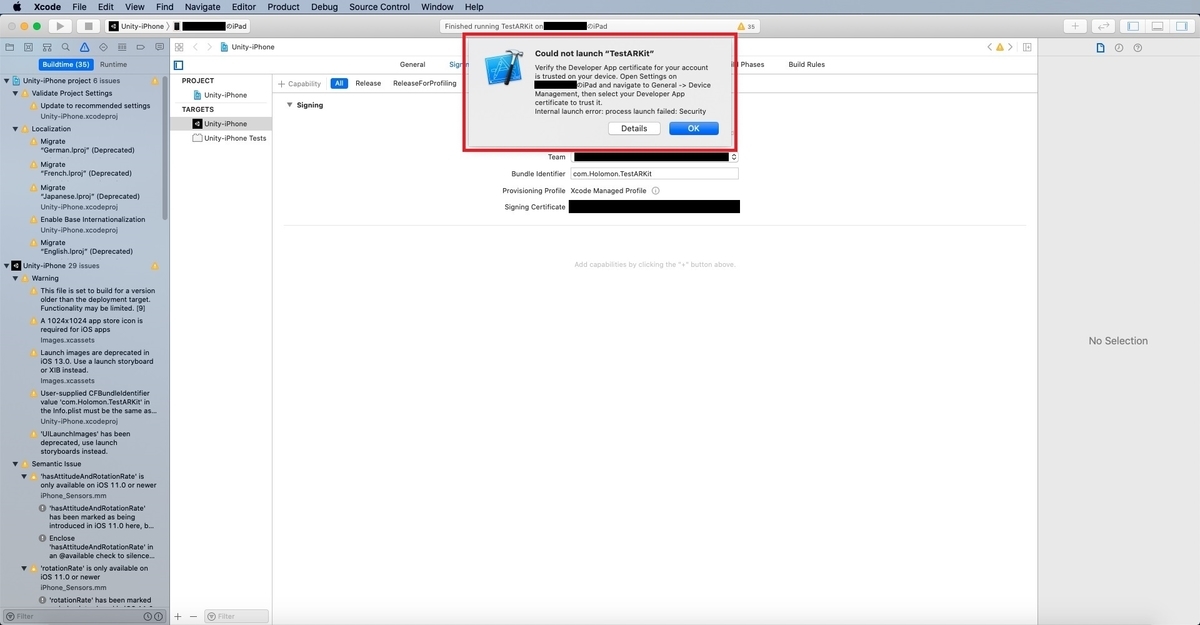
Task: Open the Source Control menu
Action: (379, 7)
